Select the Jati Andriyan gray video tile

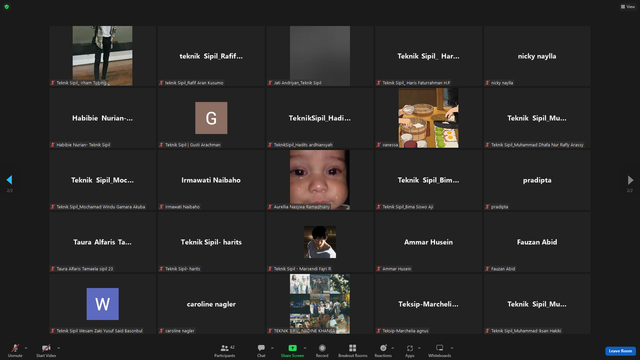coord(320,56)
